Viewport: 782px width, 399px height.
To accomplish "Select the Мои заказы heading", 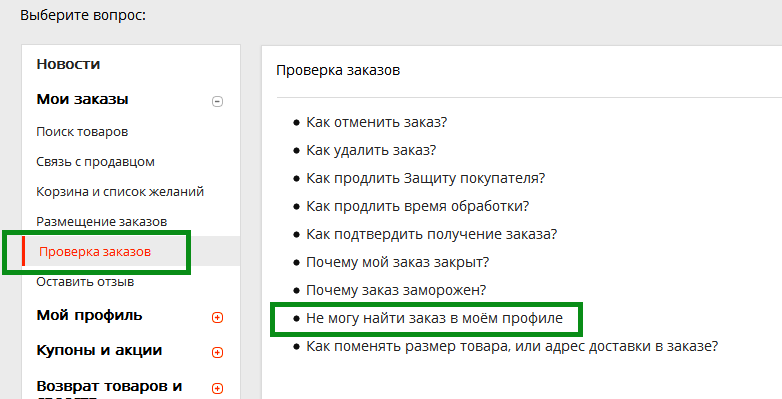I will pyautogui.click(x=82, y=99).
